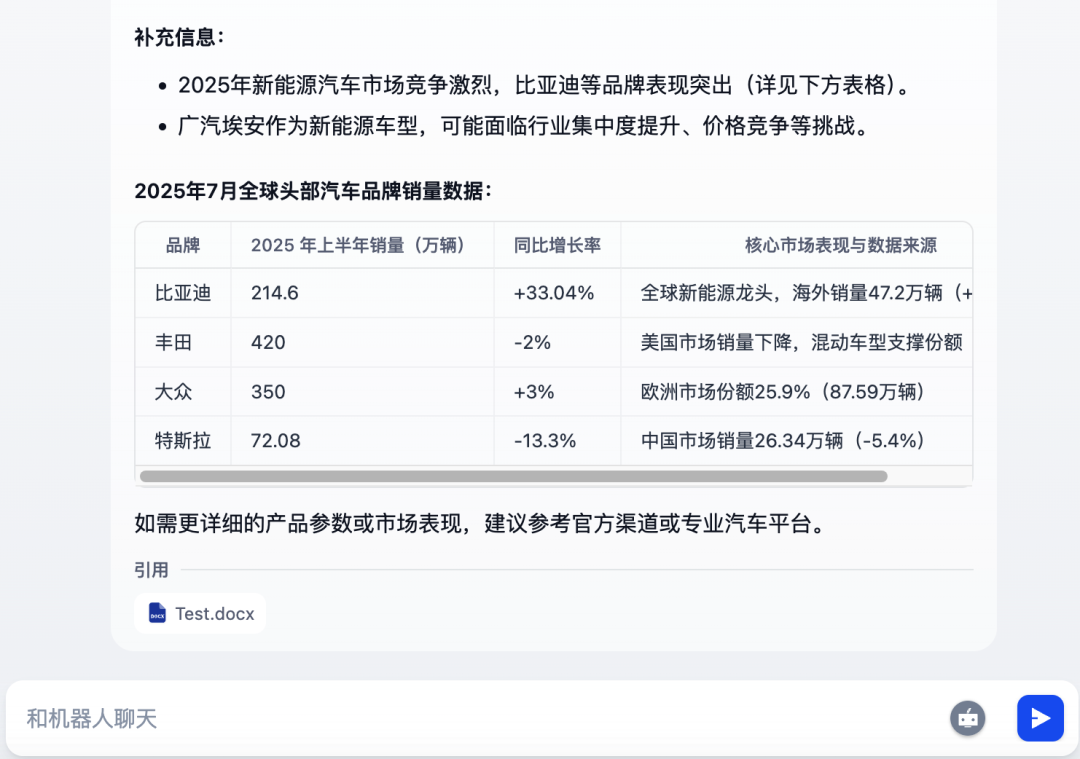The height and width of the screenshot is (759, 1080).
Task: Click the 比亚迪 brand cell
Action: pyautogui.click(x=183, y=293)
